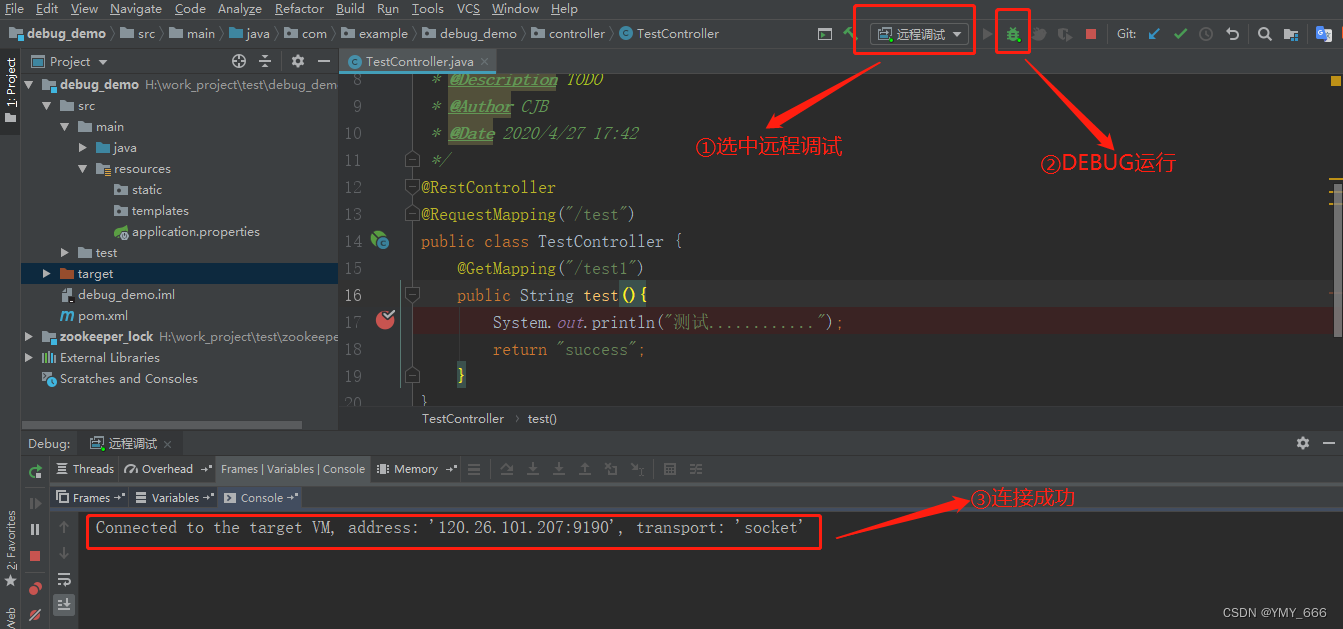Open the Refactor menu
This screenshot has height=629, width=1343.
click(x=299, y=9)
